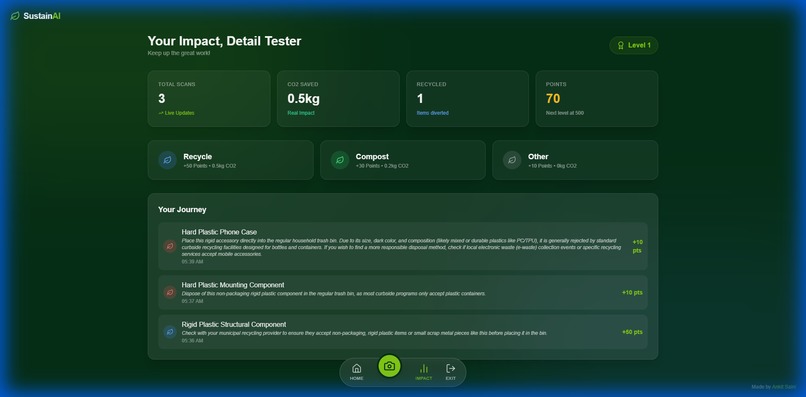Click the '05:39 AM' timestamp
The height and width of the screenshot is (397, 806).
pos(192,262)
